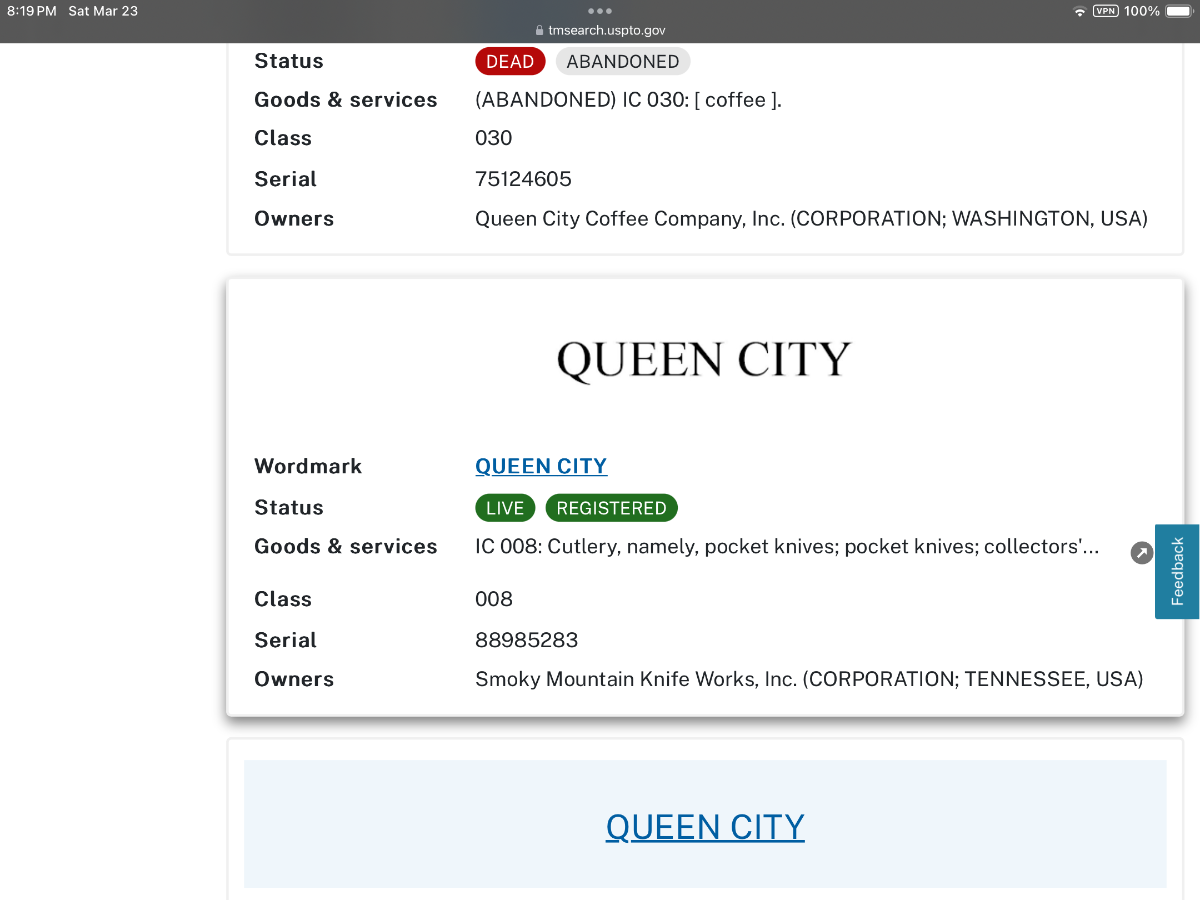Click the REGISTERED status badge
Image resolution: width=1200 pixels, height=900 pixels.
pos(611,508)
